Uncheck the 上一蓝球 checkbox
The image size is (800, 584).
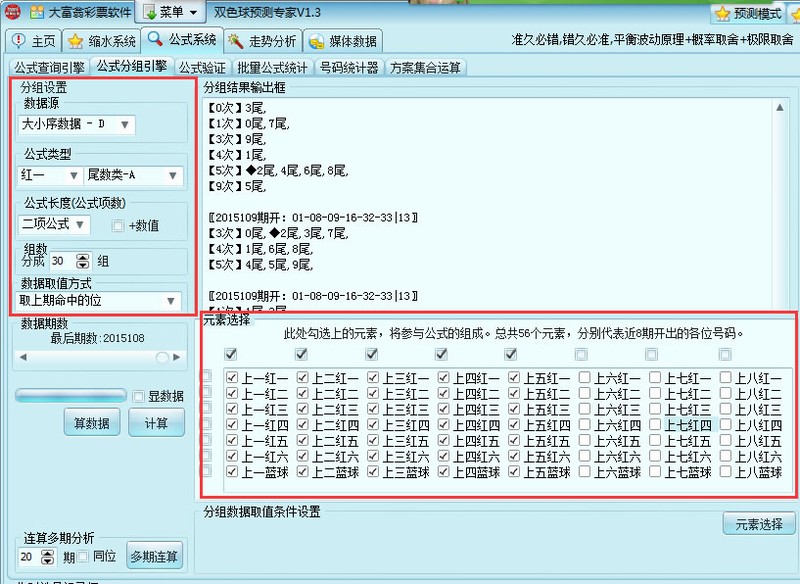(x=232, y=472)
